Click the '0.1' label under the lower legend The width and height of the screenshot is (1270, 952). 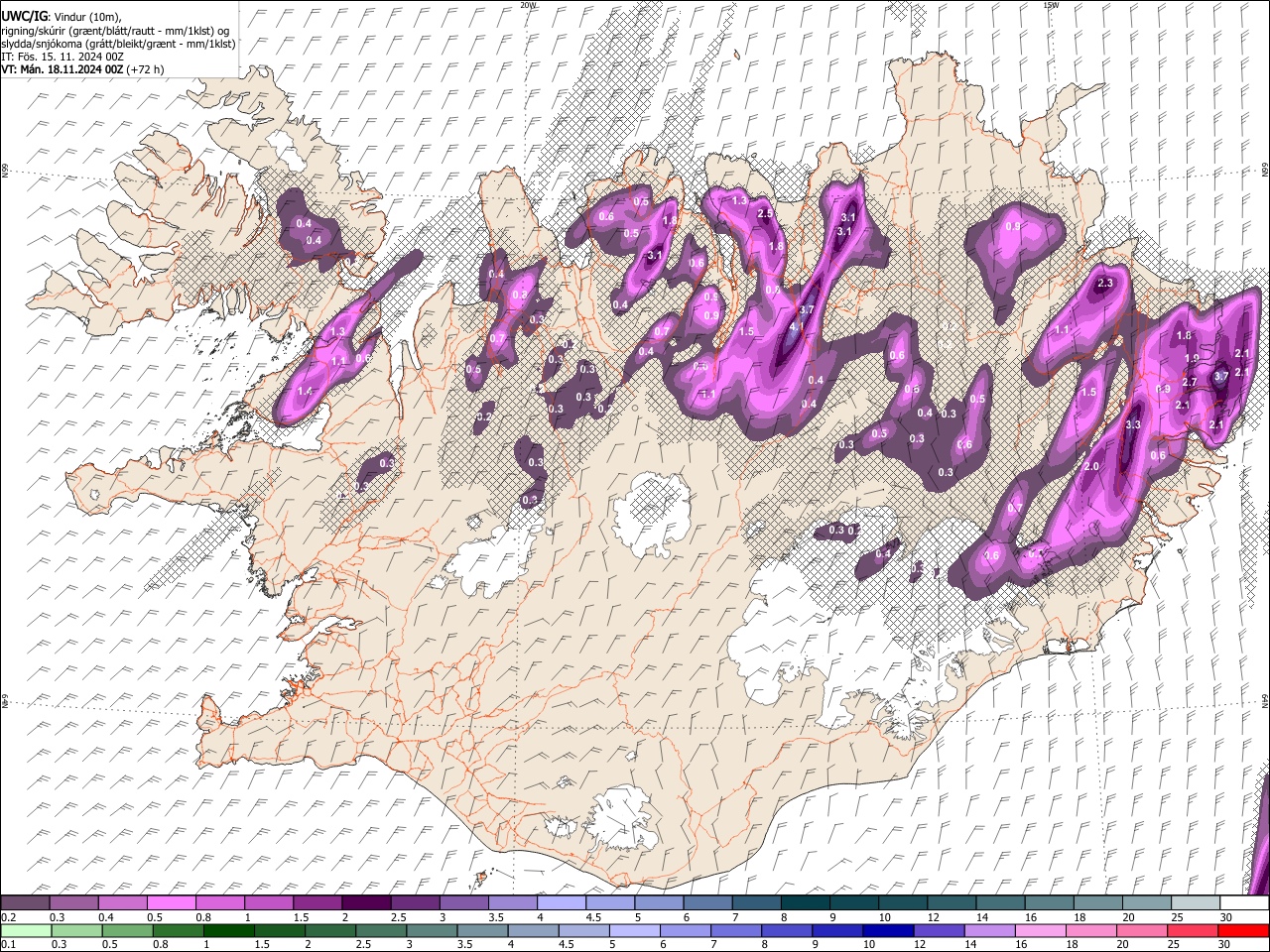click(x=9, y=945)
